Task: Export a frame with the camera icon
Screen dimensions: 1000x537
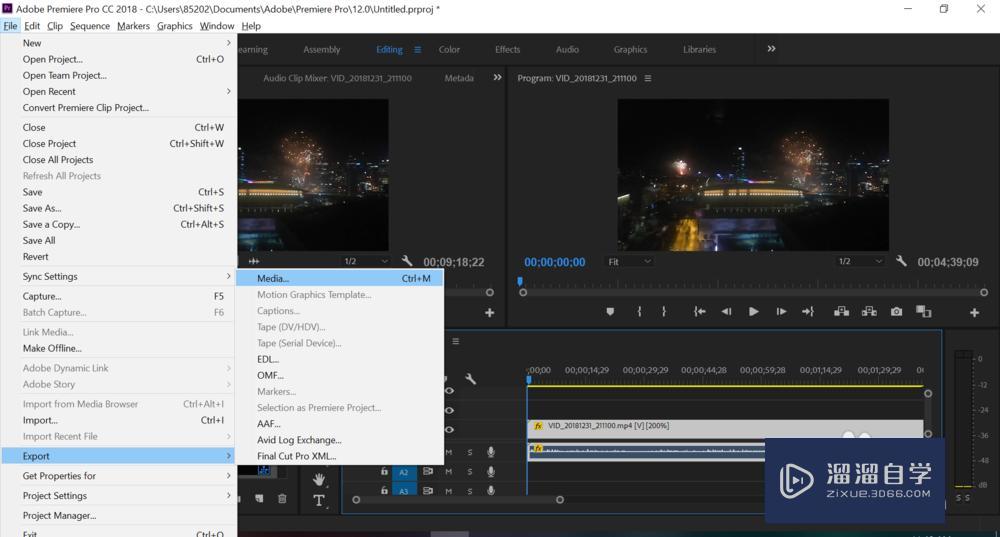Action: [897, 312]
